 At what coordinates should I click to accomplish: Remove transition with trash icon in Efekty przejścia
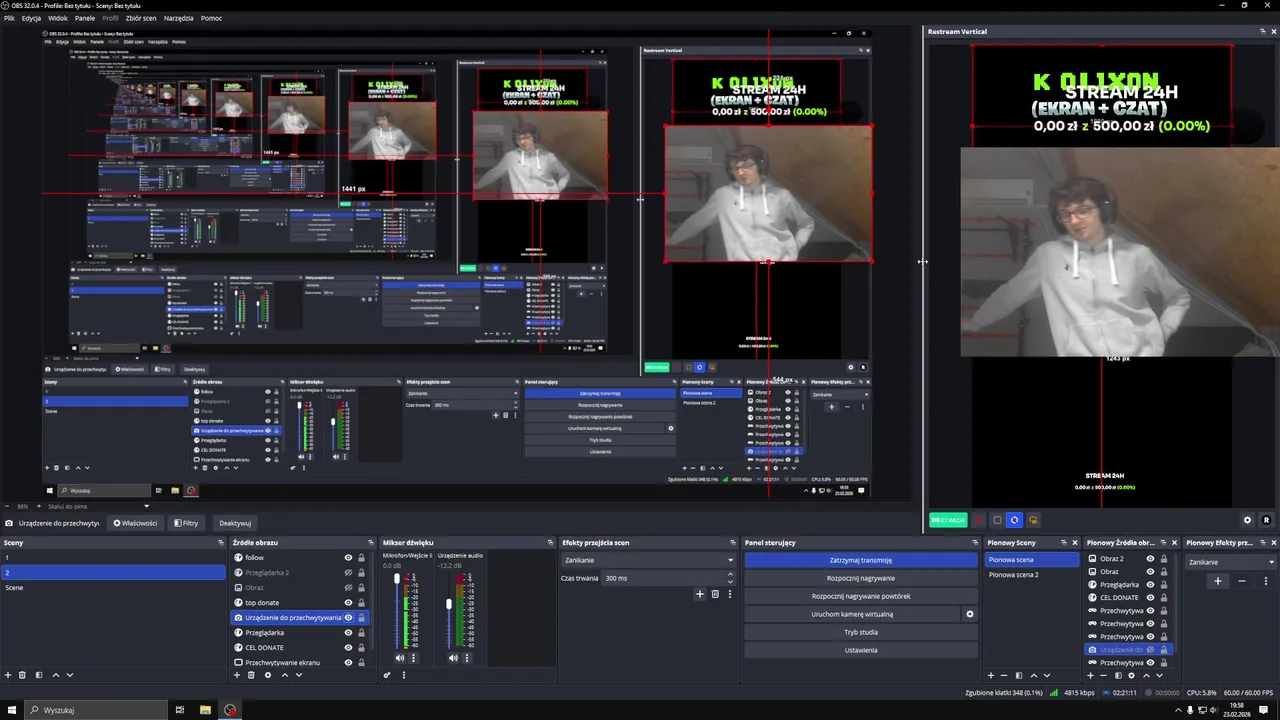[715, 594]
